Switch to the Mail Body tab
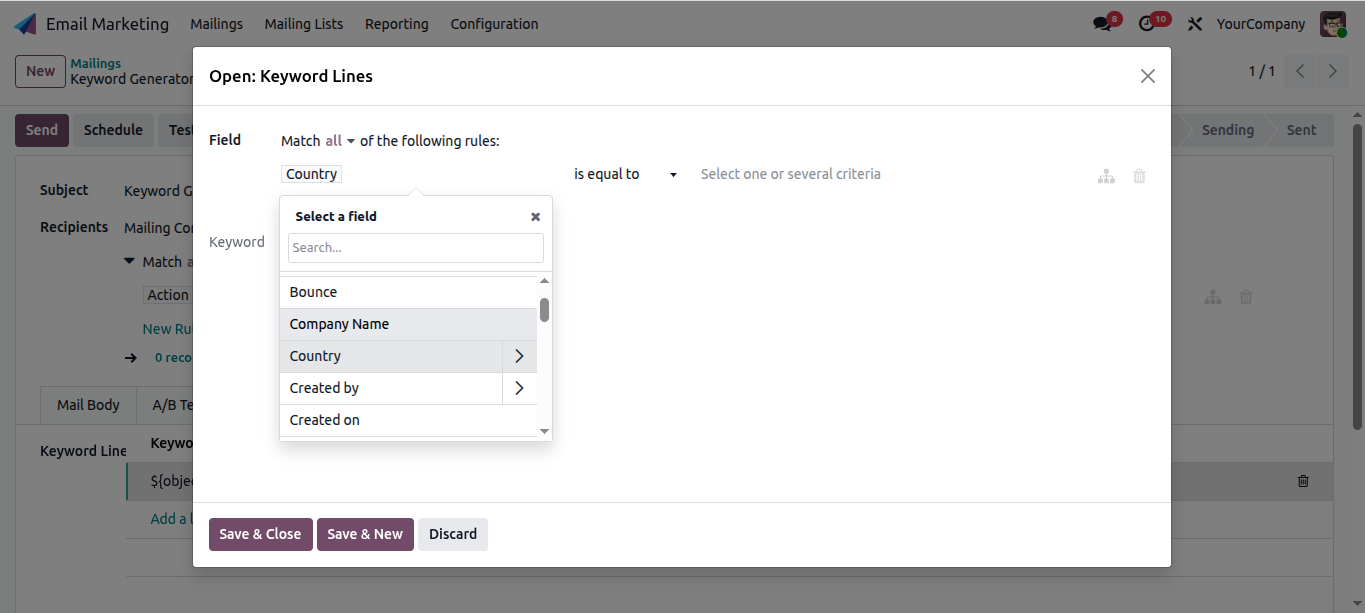This screenshot has width=1365, height=613. click(x=88, y=405)
